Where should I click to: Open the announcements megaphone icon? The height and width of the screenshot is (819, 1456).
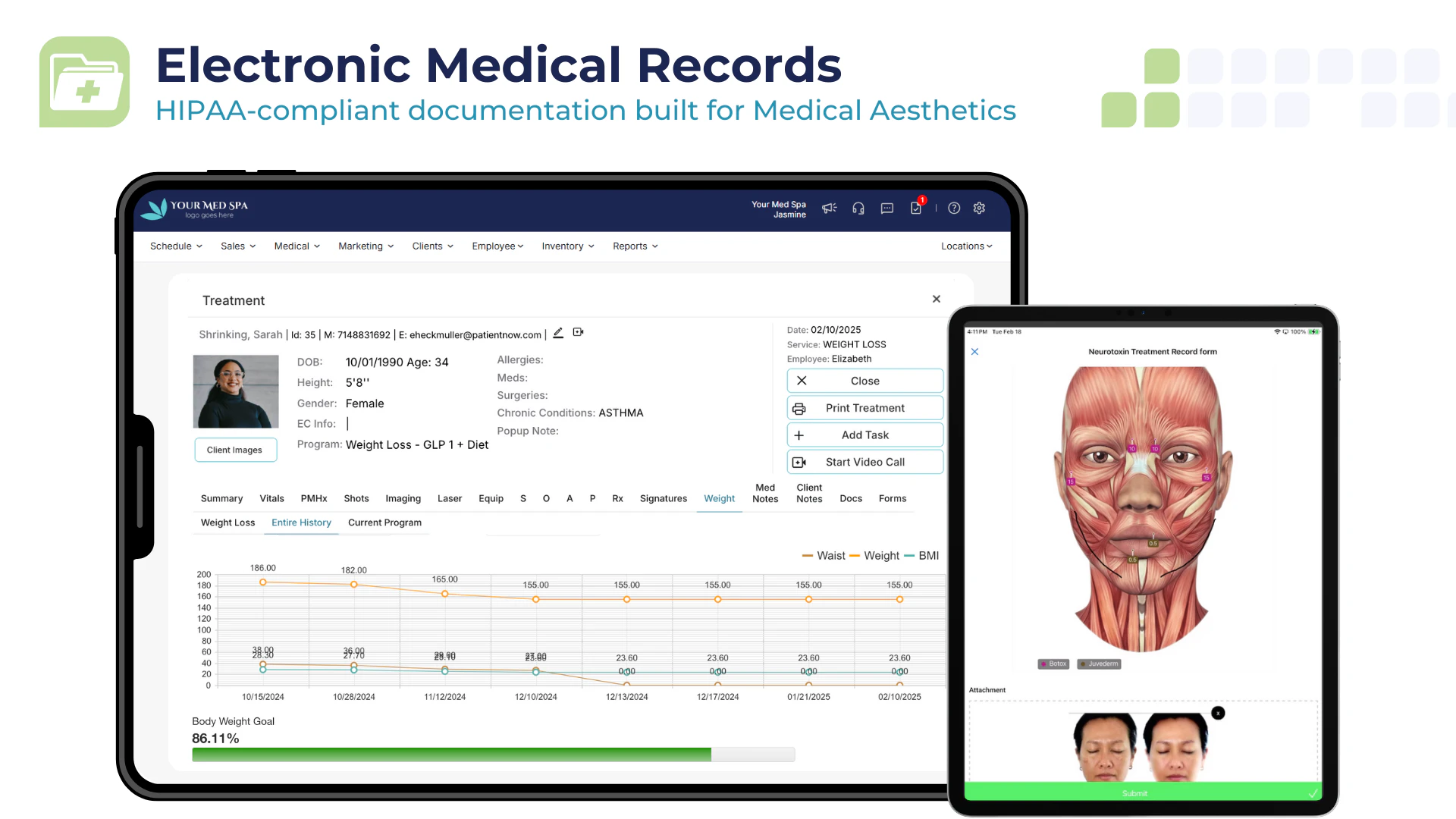pos(830,208)
